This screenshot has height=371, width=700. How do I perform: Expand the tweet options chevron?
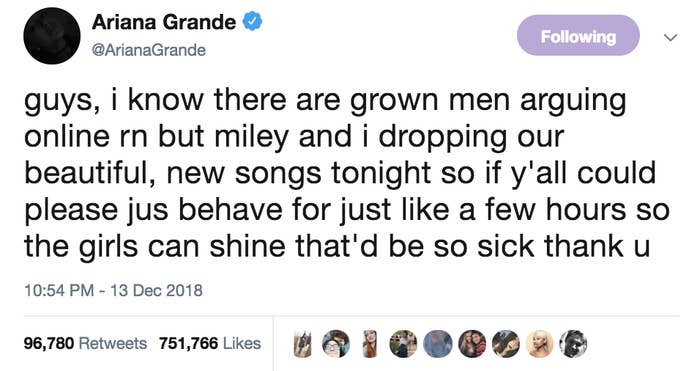click(671, 38)
